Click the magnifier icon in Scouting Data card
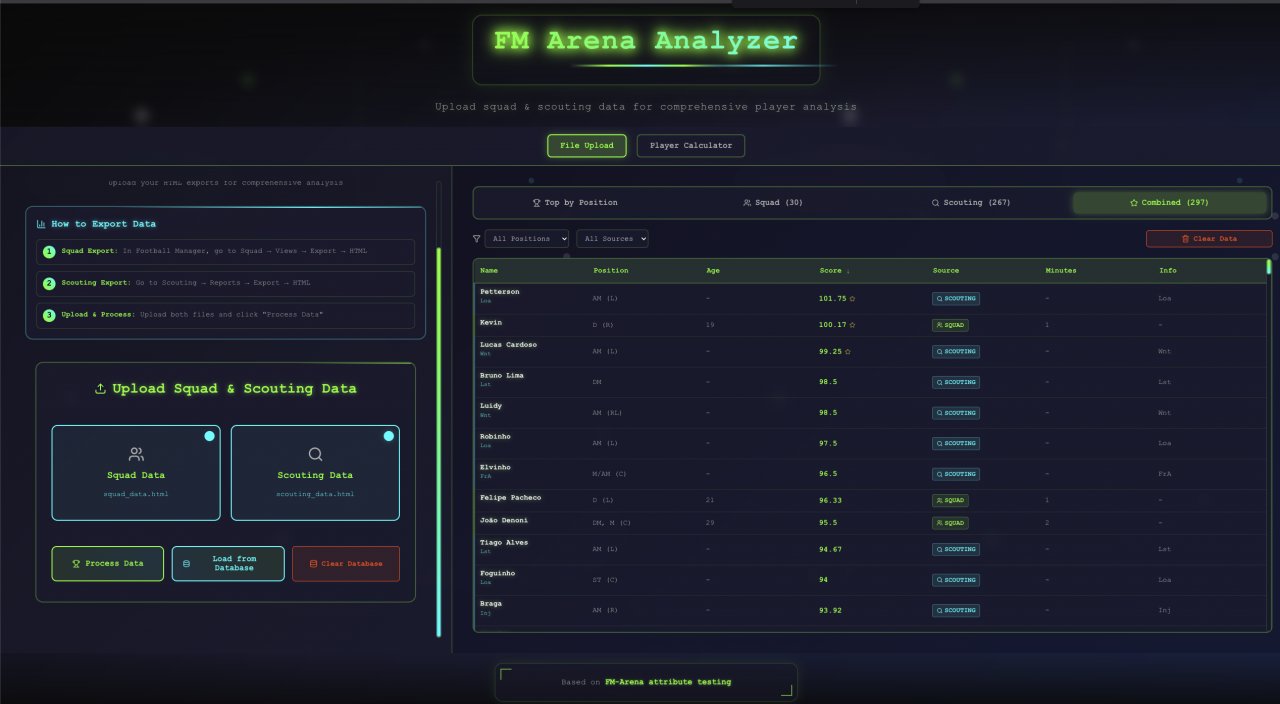 (315, 454)
